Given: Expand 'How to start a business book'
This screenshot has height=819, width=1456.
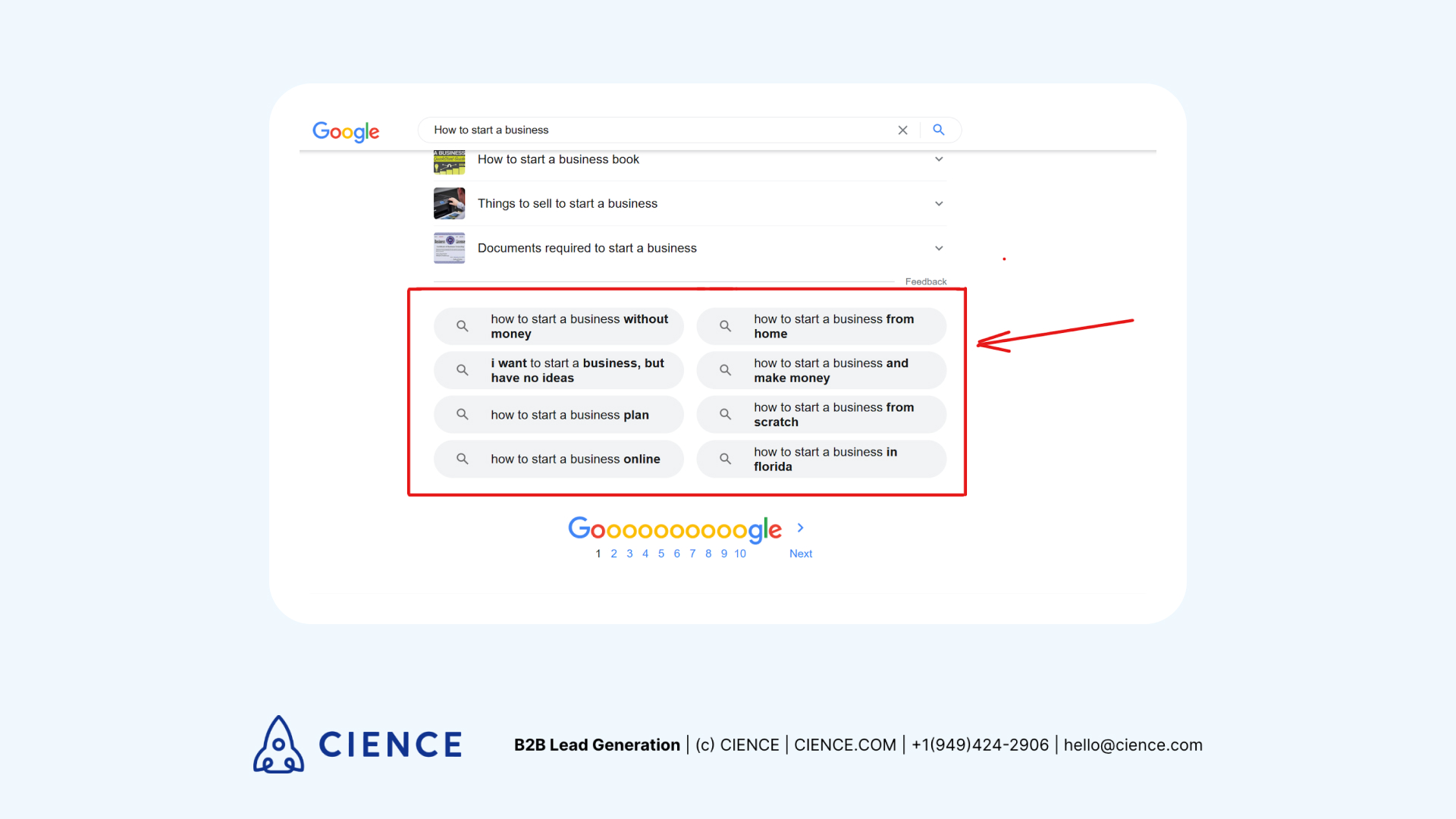Looking at the screenshot, I should pos(939,159).
